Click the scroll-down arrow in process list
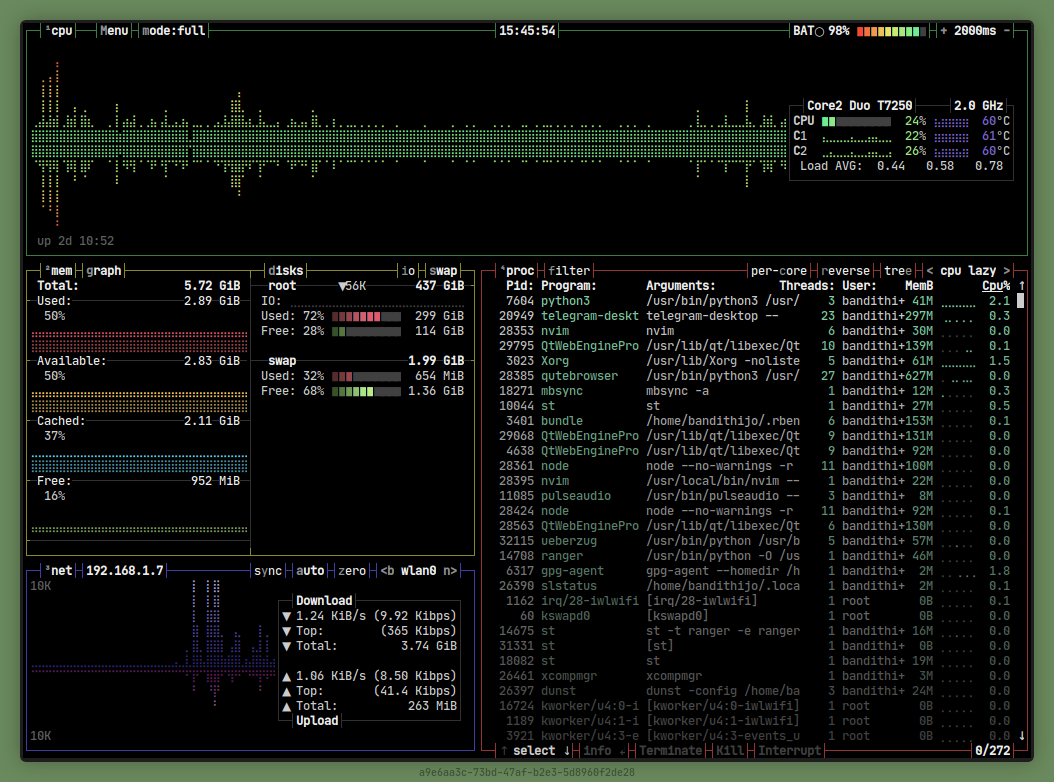Viewport: 1054px width, 782px height. [x=1021, y=736]
